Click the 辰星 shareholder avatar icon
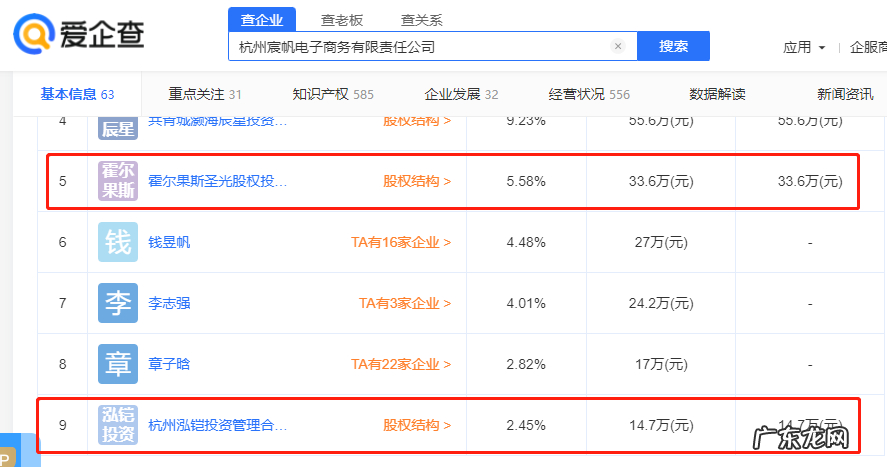 click(x=118, y=128)
